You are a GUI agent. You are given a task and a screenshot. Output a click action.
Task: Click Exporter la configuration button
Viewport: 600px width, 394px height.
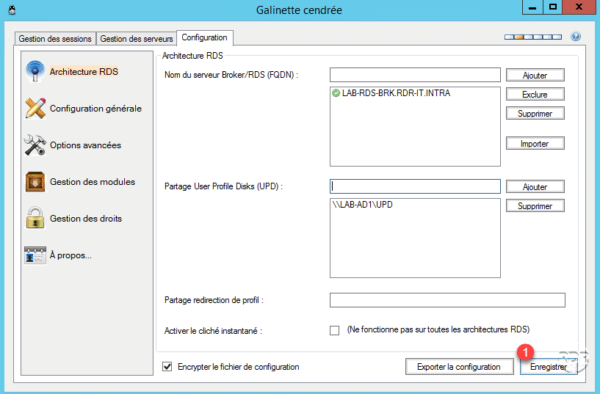point(459,367)
